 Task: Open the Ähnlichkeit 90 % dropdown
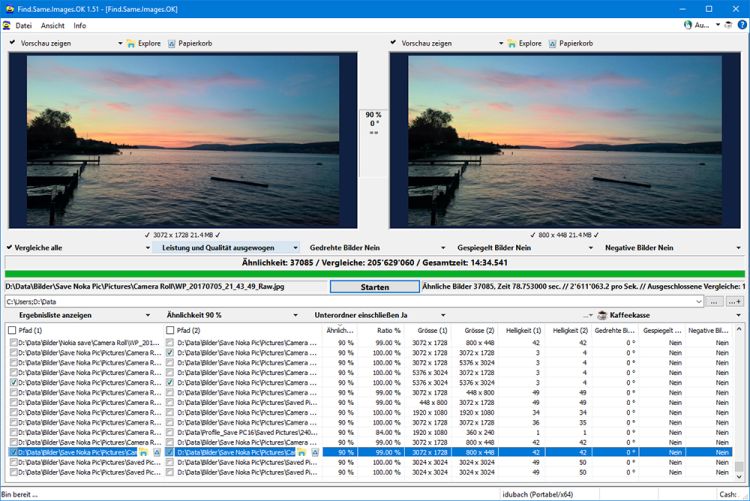point(232,315)
